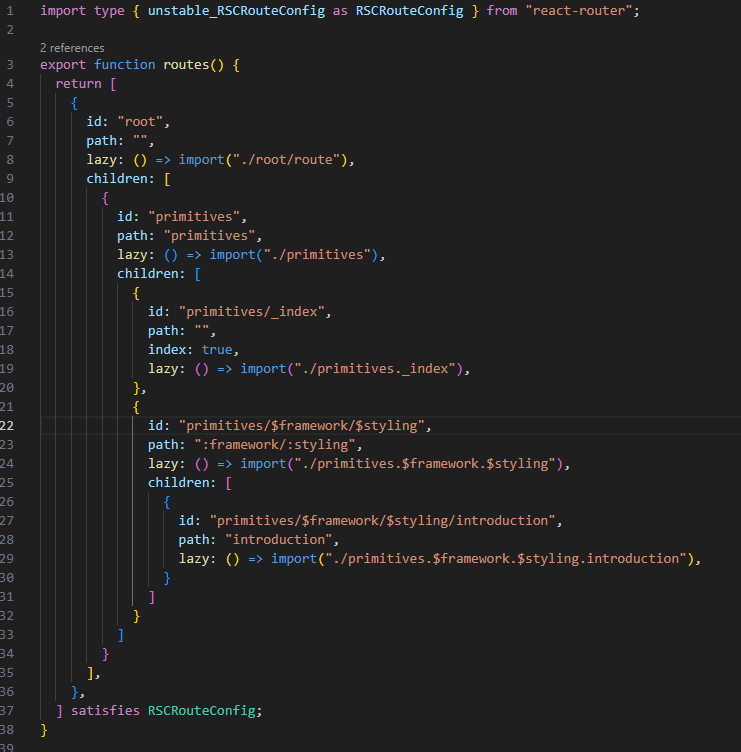Click children keyword on line 9
The height and width of the screenshot is (752, 741).
click(x=117, y=179)
